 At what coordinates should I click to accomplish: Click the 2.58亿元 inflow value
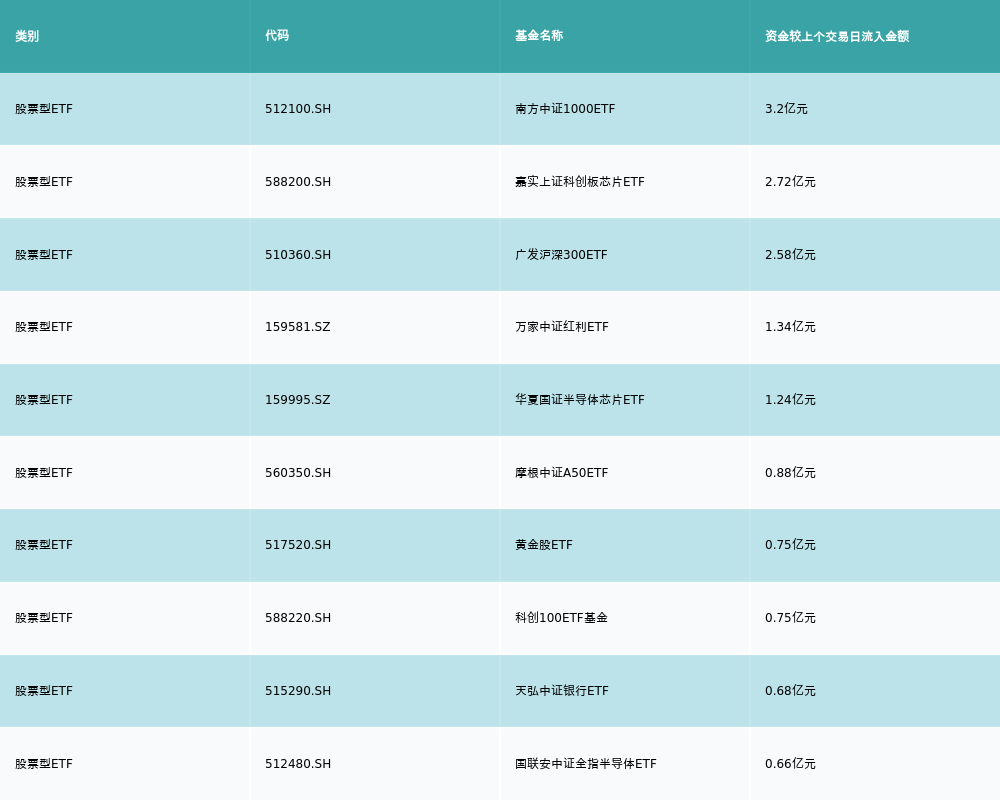click(790, 255)
